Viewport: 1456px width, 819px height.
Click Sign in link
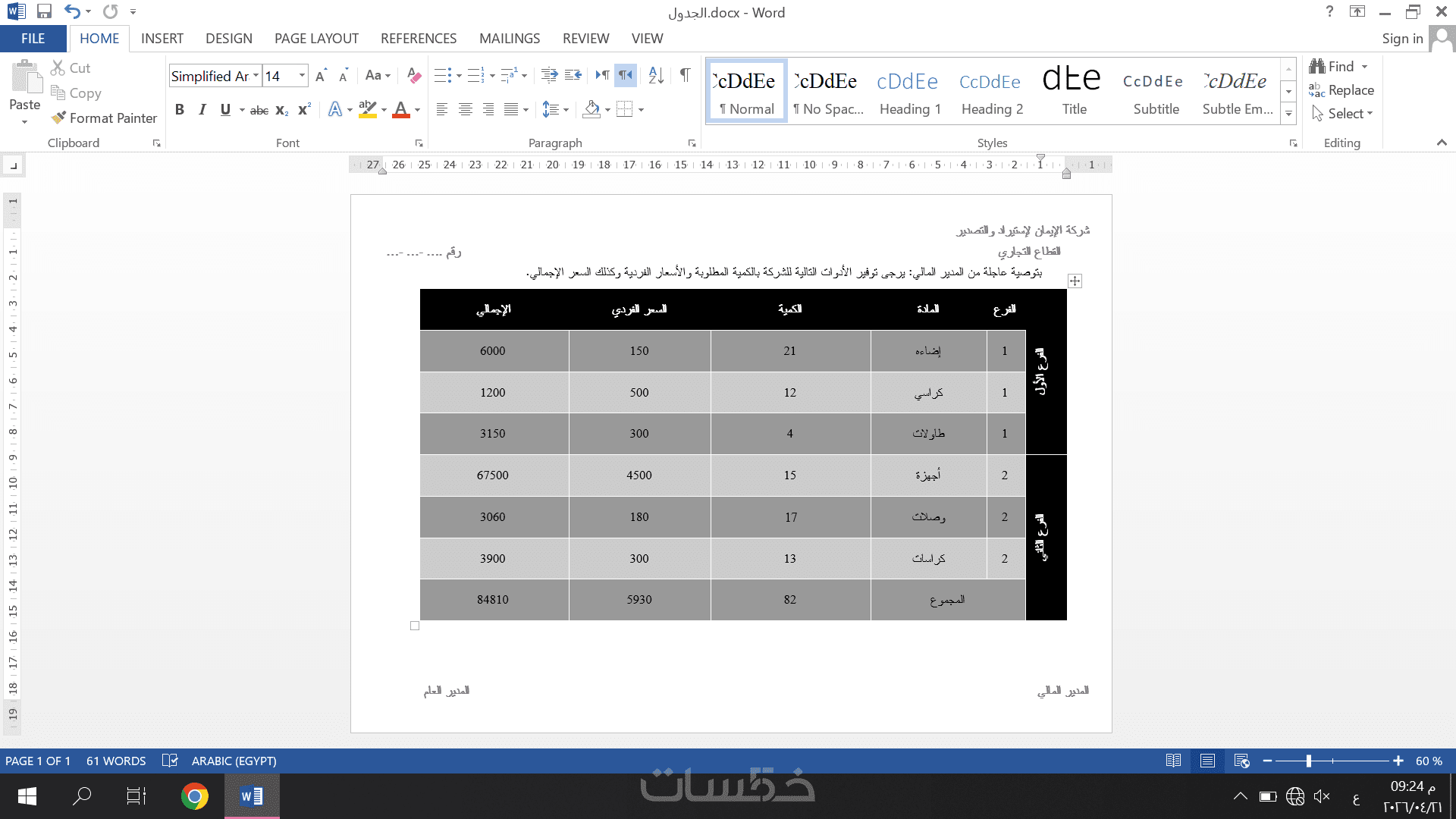pos(1401,39)
